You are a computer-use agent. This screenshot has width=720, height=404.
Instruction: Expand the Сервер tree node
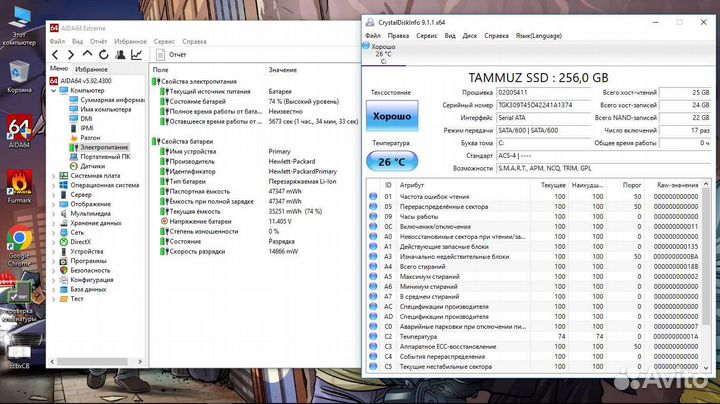pyautogui.click(x=54, y=195)
